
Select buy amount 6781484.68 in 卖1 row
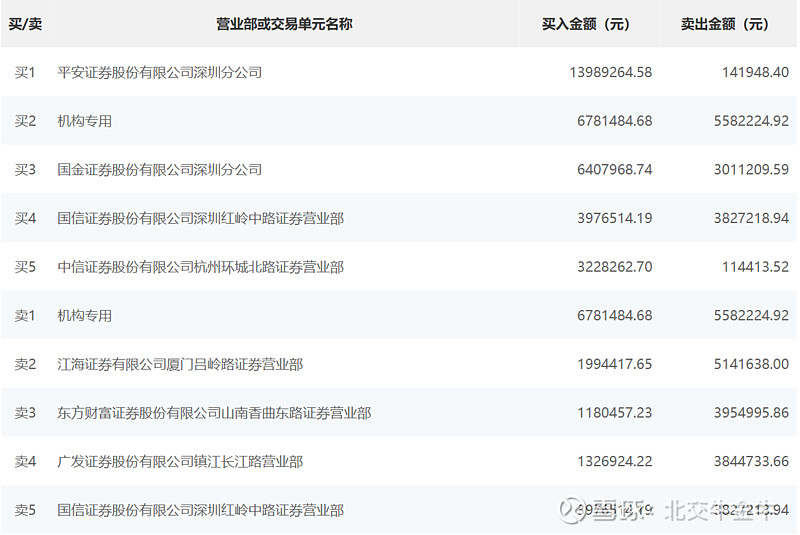tap(615, 316)
